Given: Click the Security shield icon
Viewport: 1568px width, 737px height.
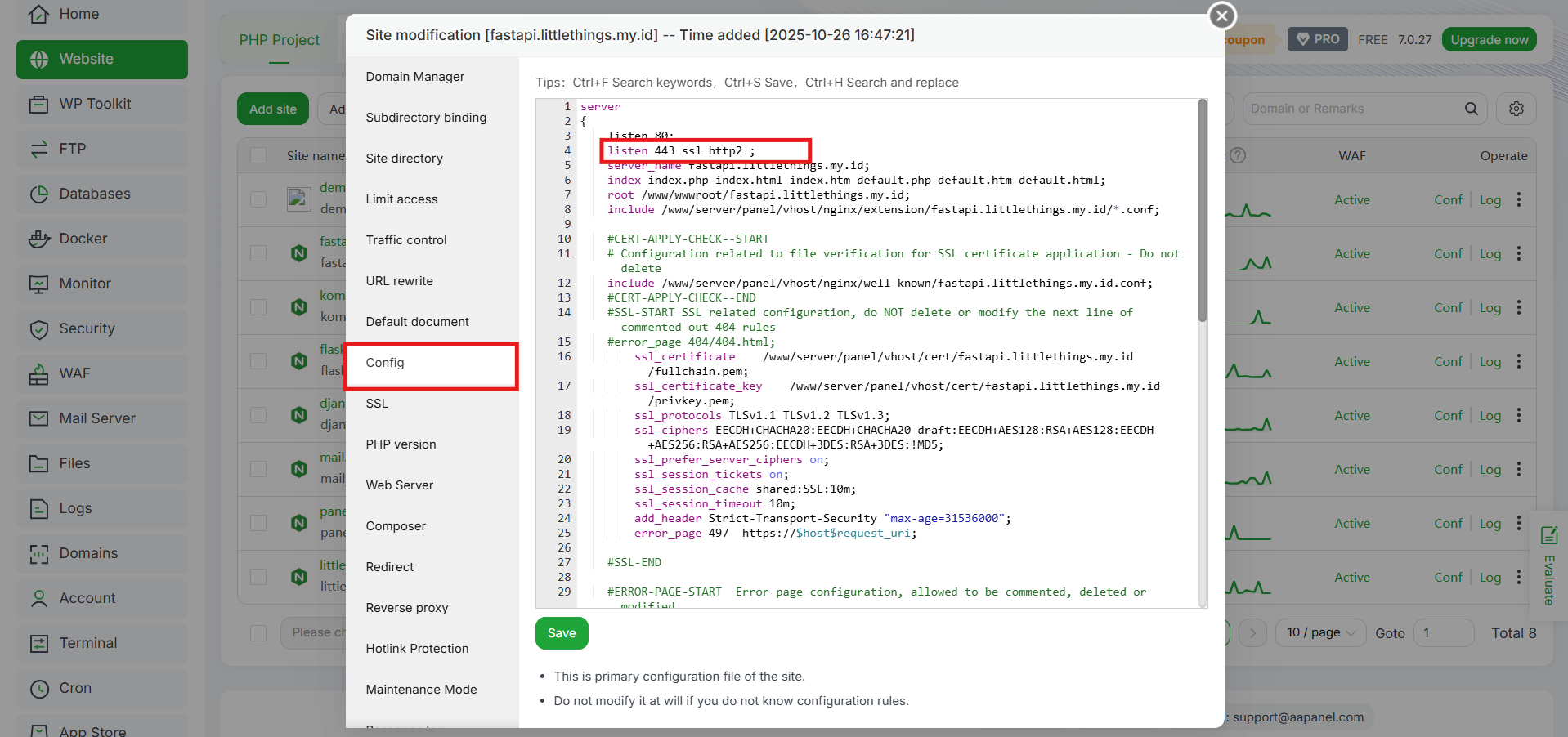Looking at the screenshot, I should pos(38,328).
